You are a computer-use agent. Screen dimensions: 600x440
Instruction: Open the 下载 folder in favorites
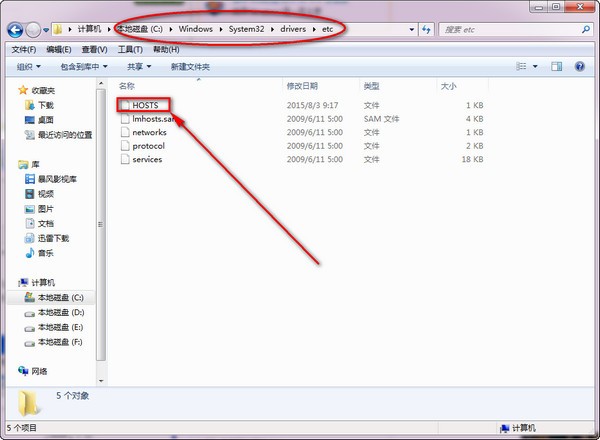pos(46,105)
